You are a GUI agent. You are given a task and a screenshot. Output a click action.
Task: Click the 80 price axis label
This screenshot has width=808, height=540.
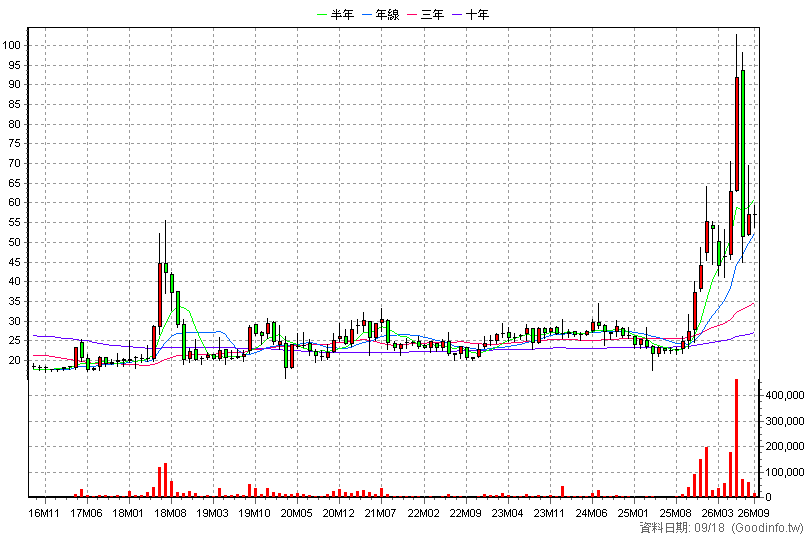[14, 124]
